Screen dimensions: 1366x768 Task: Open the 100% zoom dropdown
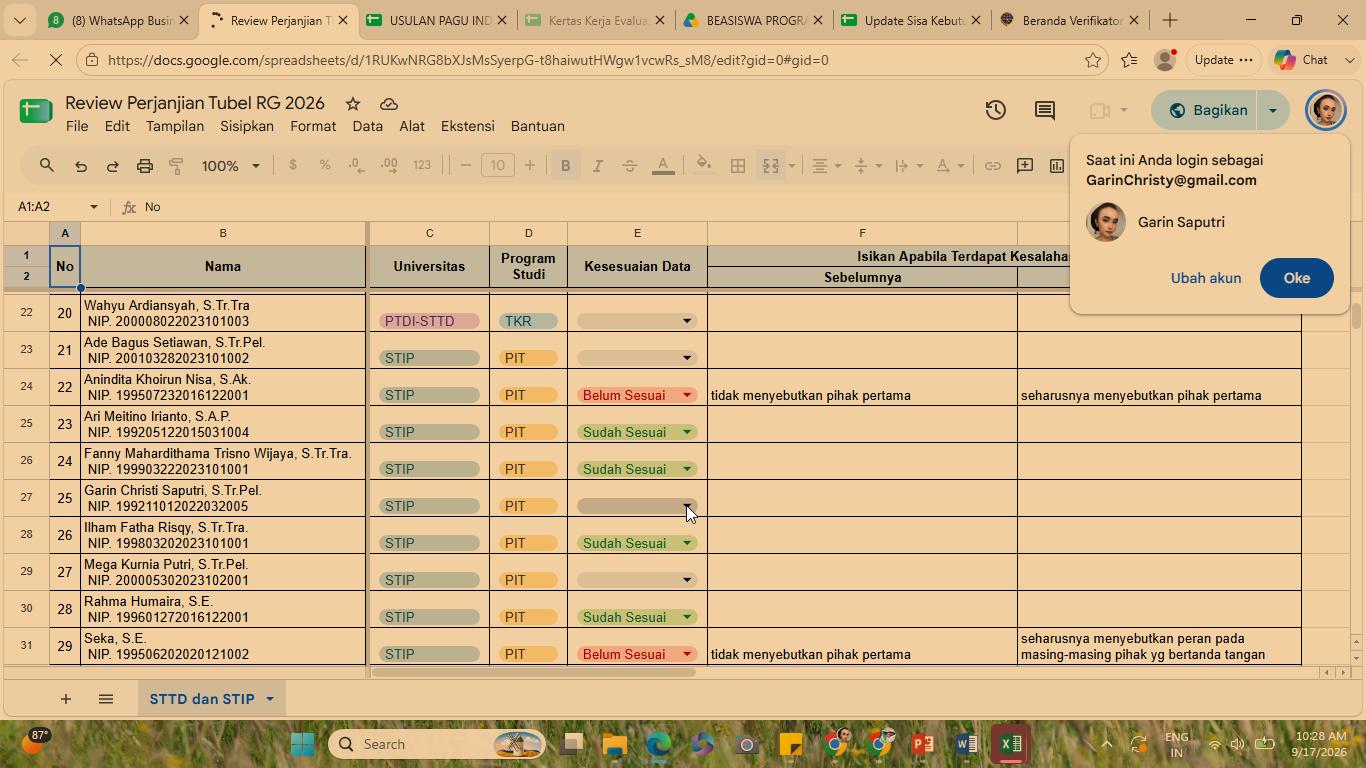point(231,166)
